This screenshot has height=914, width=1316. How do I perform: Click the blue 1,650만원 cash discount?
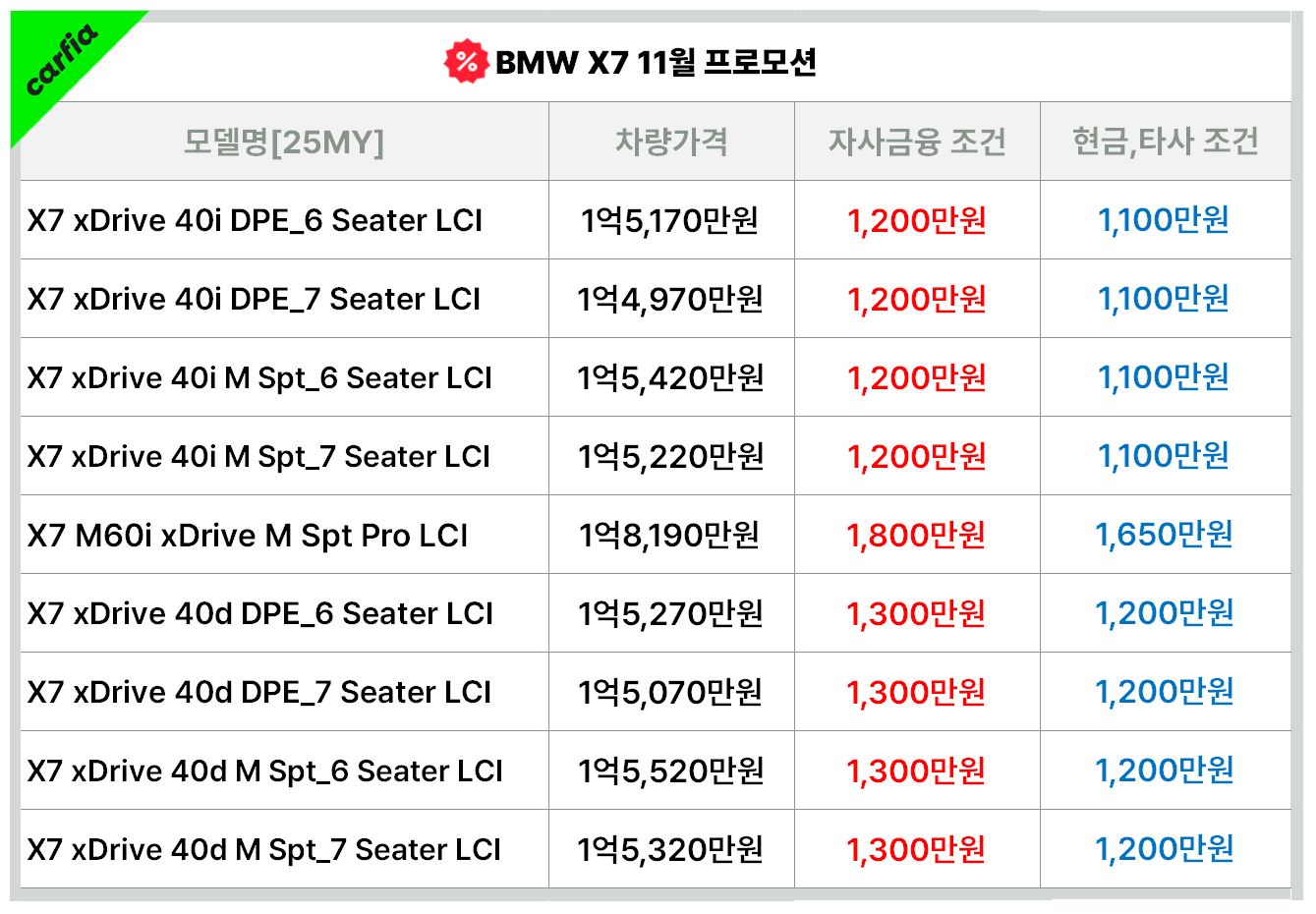(1164, 535)
